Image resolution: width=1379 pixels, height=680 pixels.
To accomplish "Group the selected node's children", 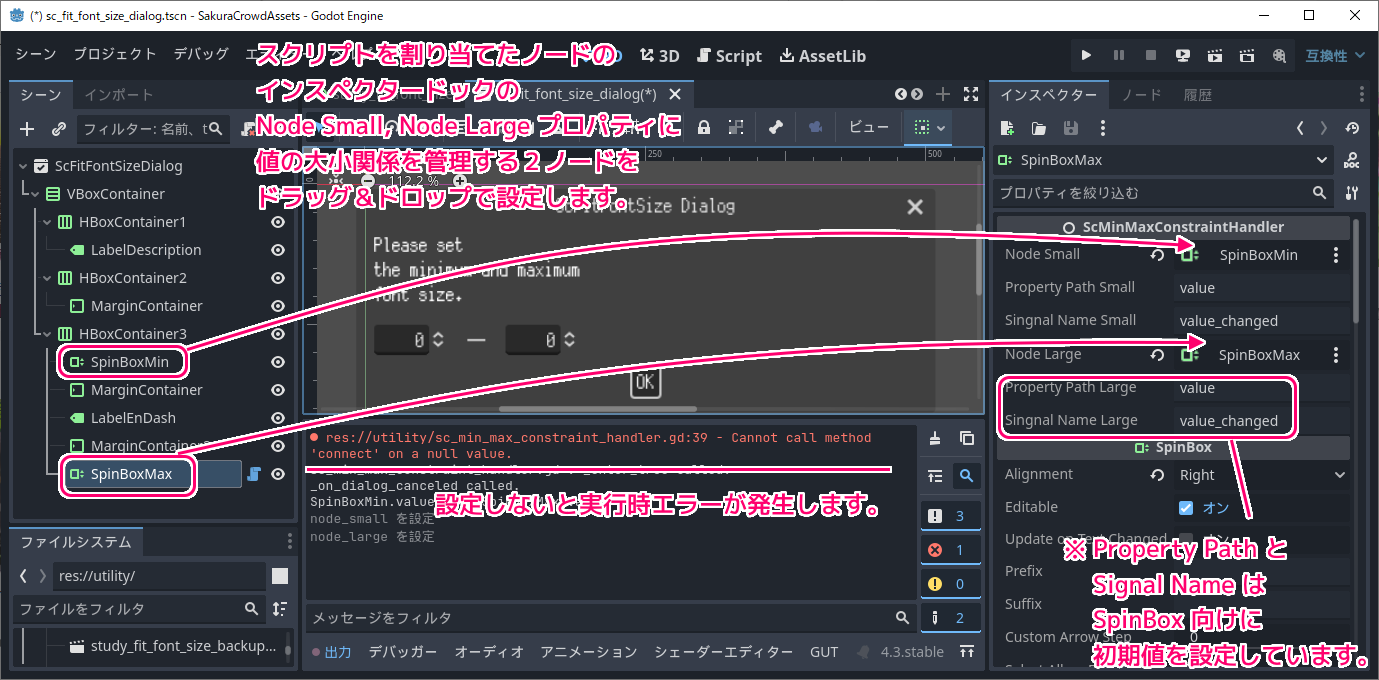I will (736, 127).
